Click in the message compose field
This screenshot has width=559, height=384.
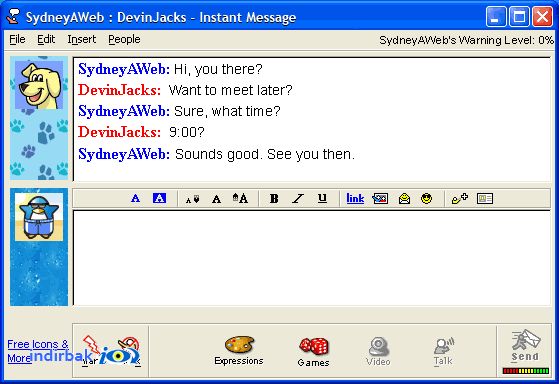[x=312, y=258]
